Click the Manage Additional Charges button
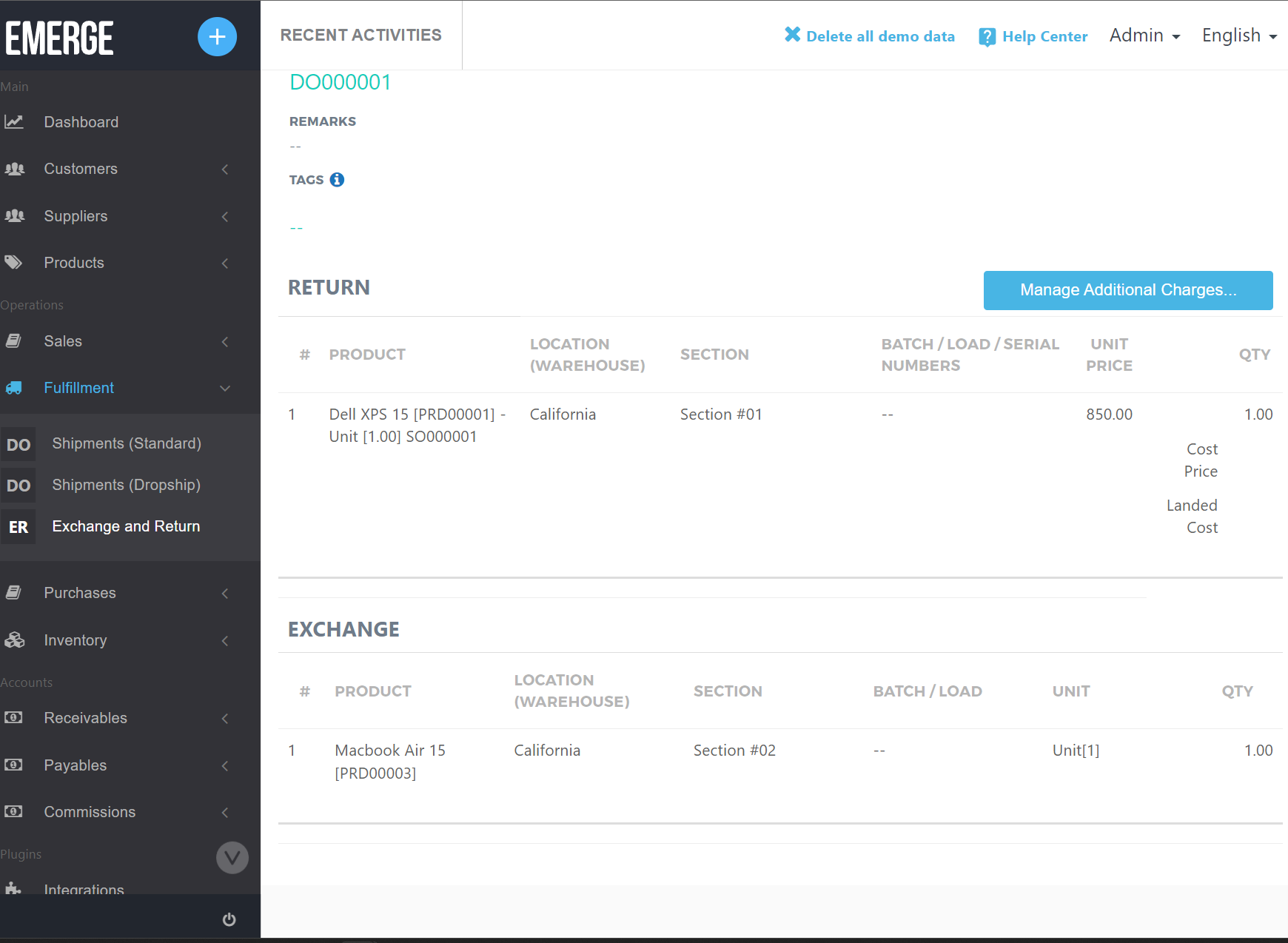 [x=1127, y=290]
